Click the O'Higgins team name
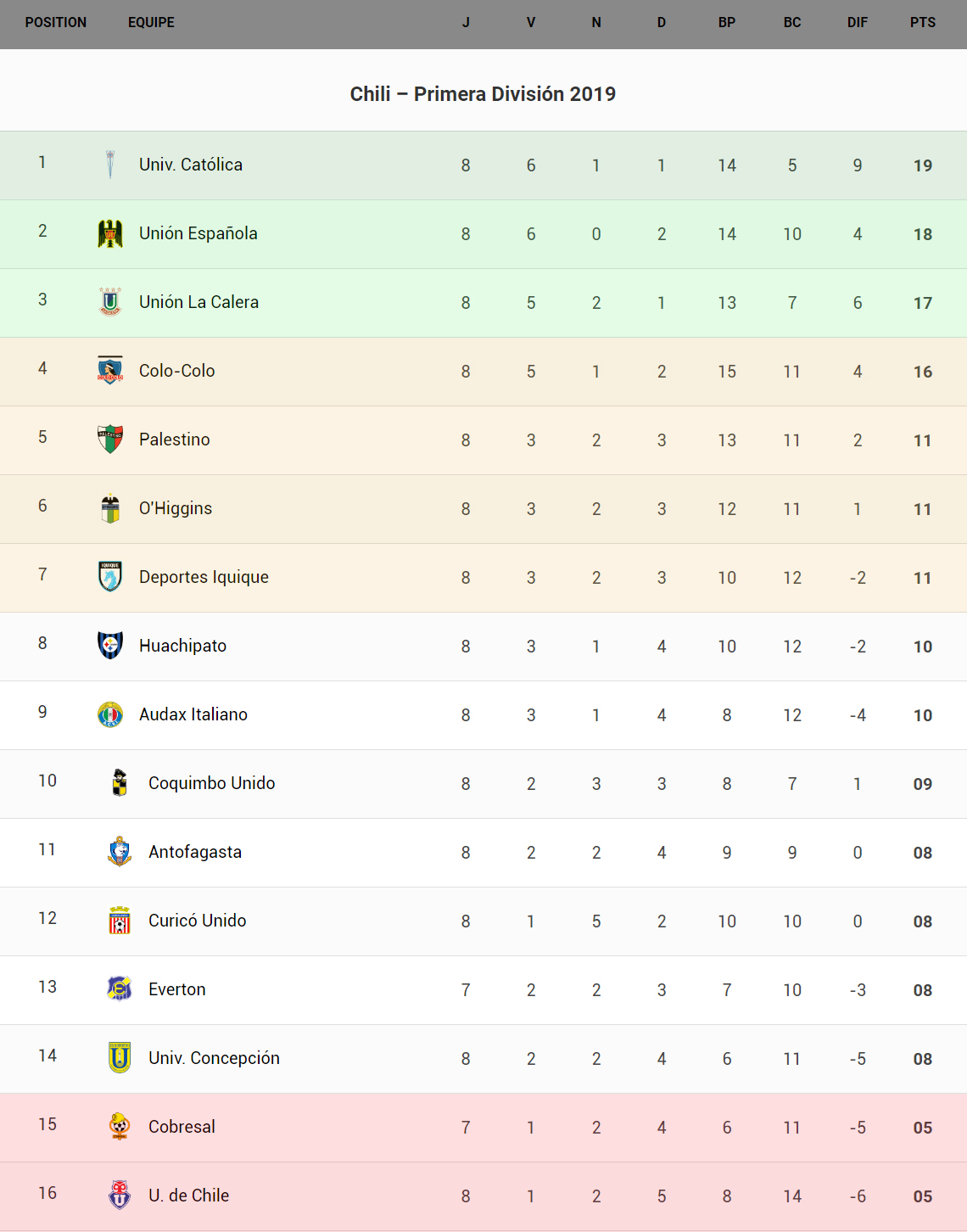The width and height of the screenshot is (967, 1232). click(x=176, y=508)
